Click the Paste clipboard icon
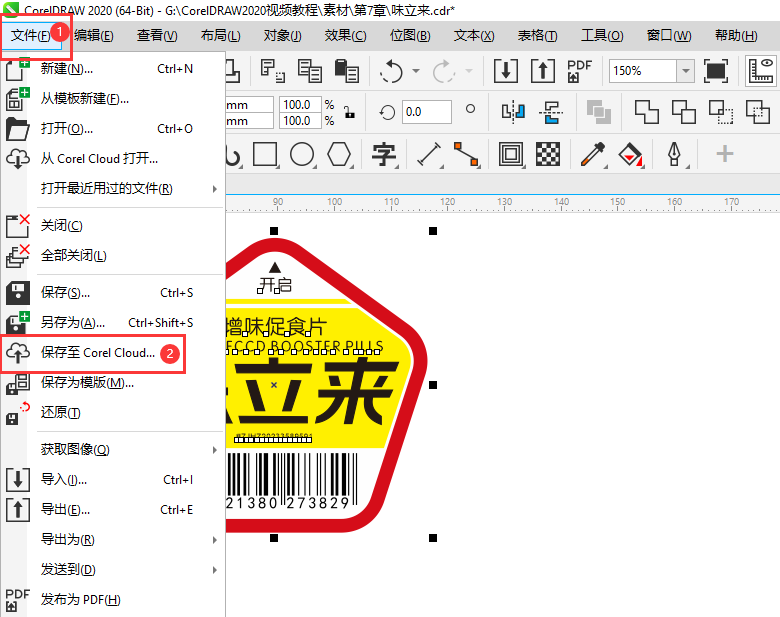780x617 pixels. click(347, 71)
